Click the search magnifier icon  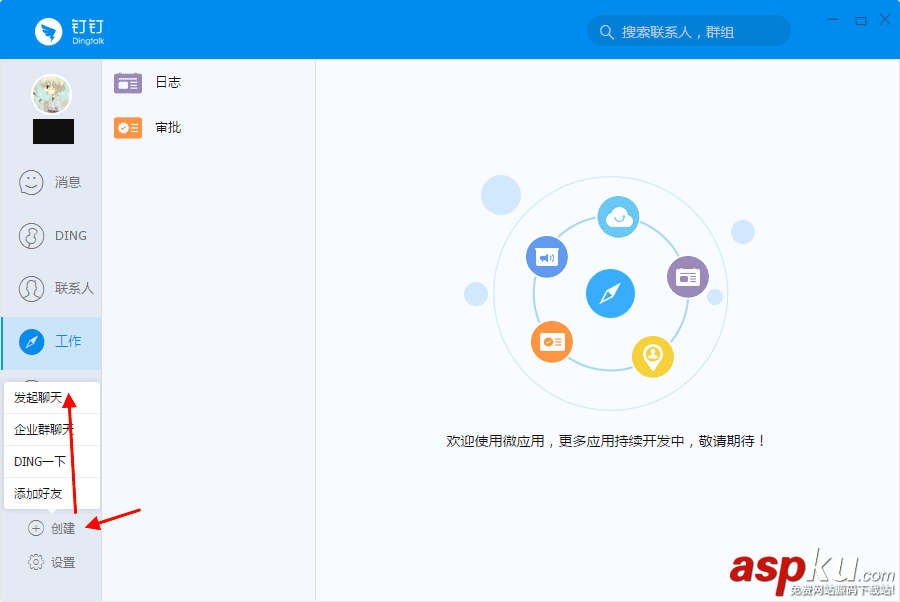pyautogui.click(x=606, y=32)
